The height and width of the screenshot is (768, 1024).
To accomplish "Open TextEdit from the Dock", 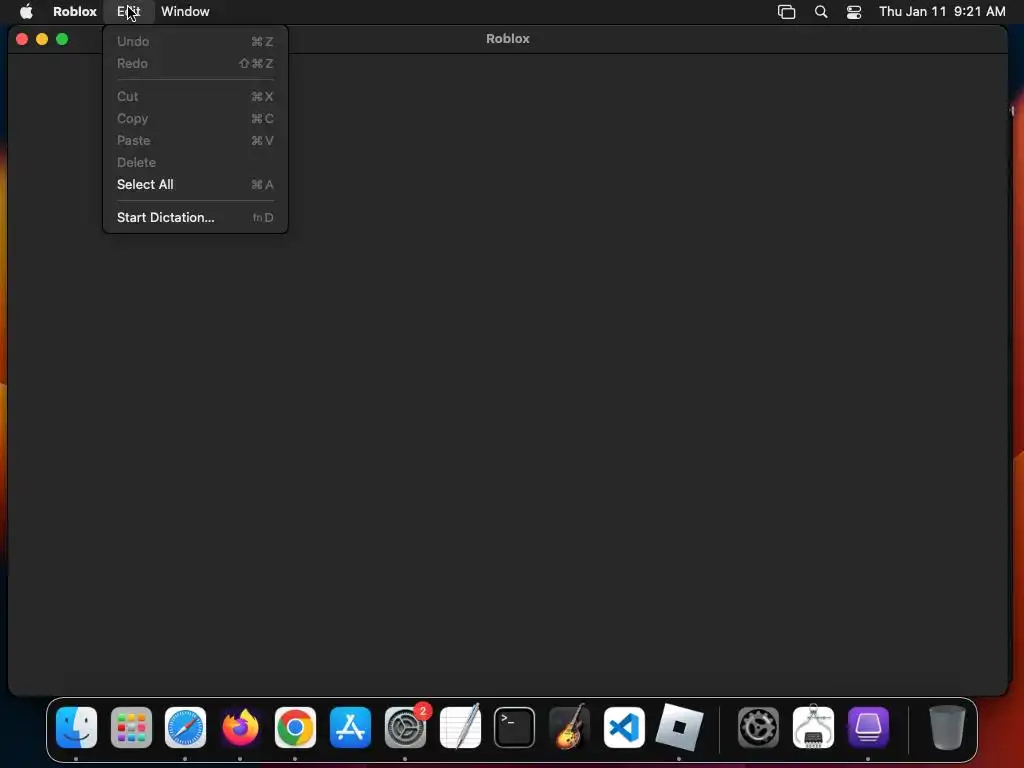I will click(460, 727).
